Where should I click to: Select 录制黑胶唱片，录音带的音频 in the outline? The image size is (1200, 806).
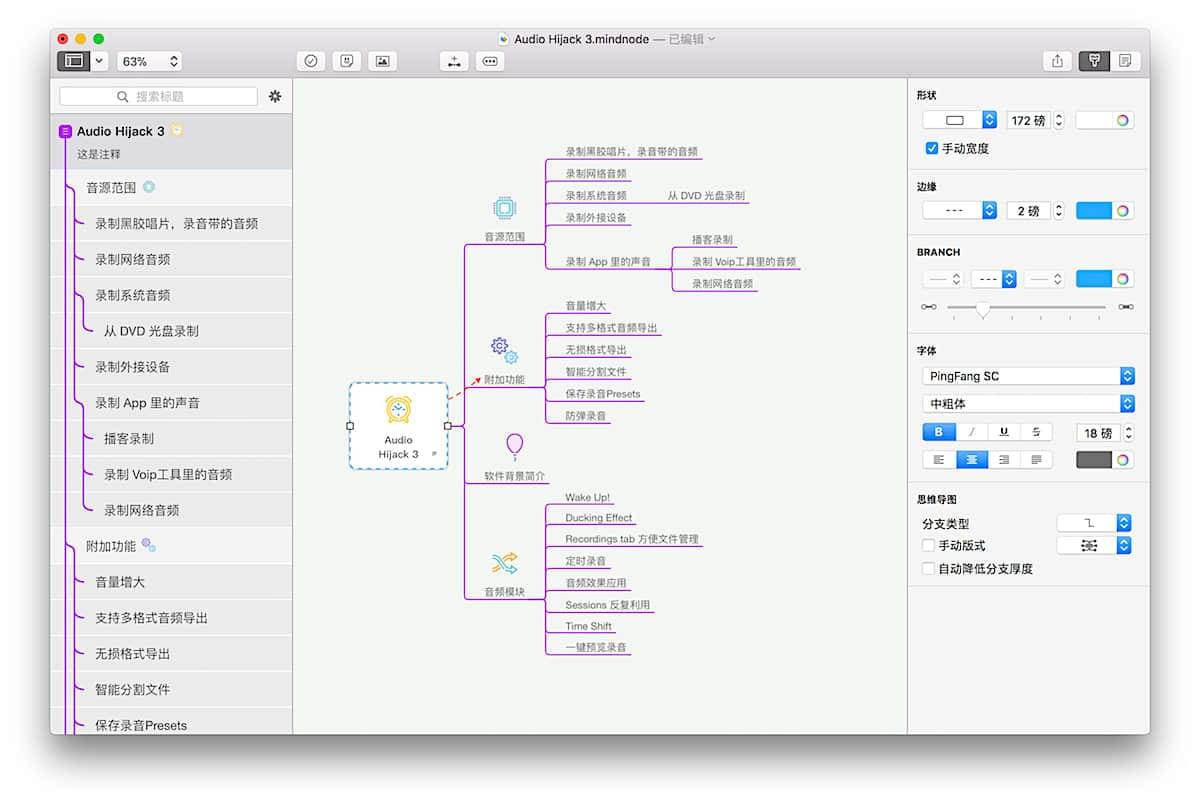click(177, 223)
